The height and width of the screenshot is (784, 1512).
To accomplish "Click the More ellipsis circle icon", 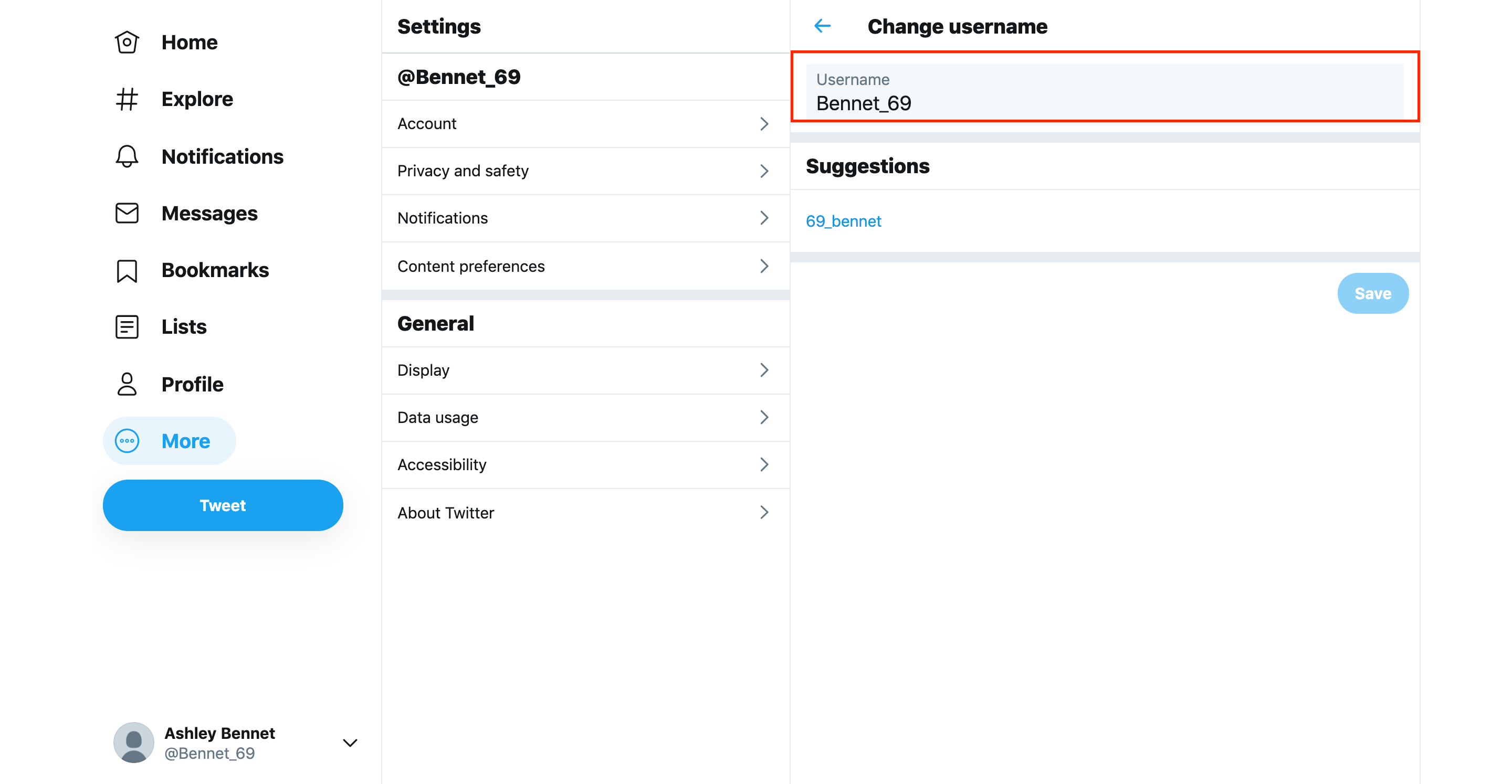I will coord(127,441).
